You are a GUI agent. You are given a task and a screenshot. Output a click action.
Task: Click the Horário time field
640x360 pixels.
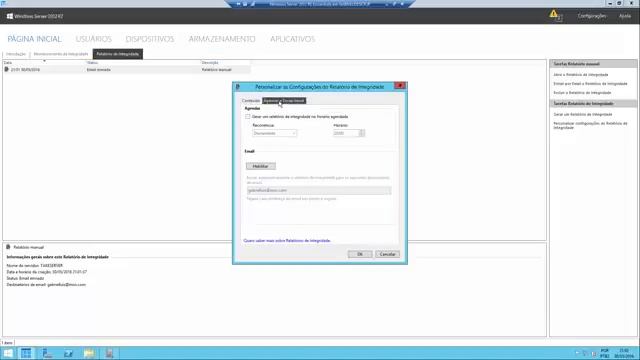pyautogui.click(x=346, y=133)
